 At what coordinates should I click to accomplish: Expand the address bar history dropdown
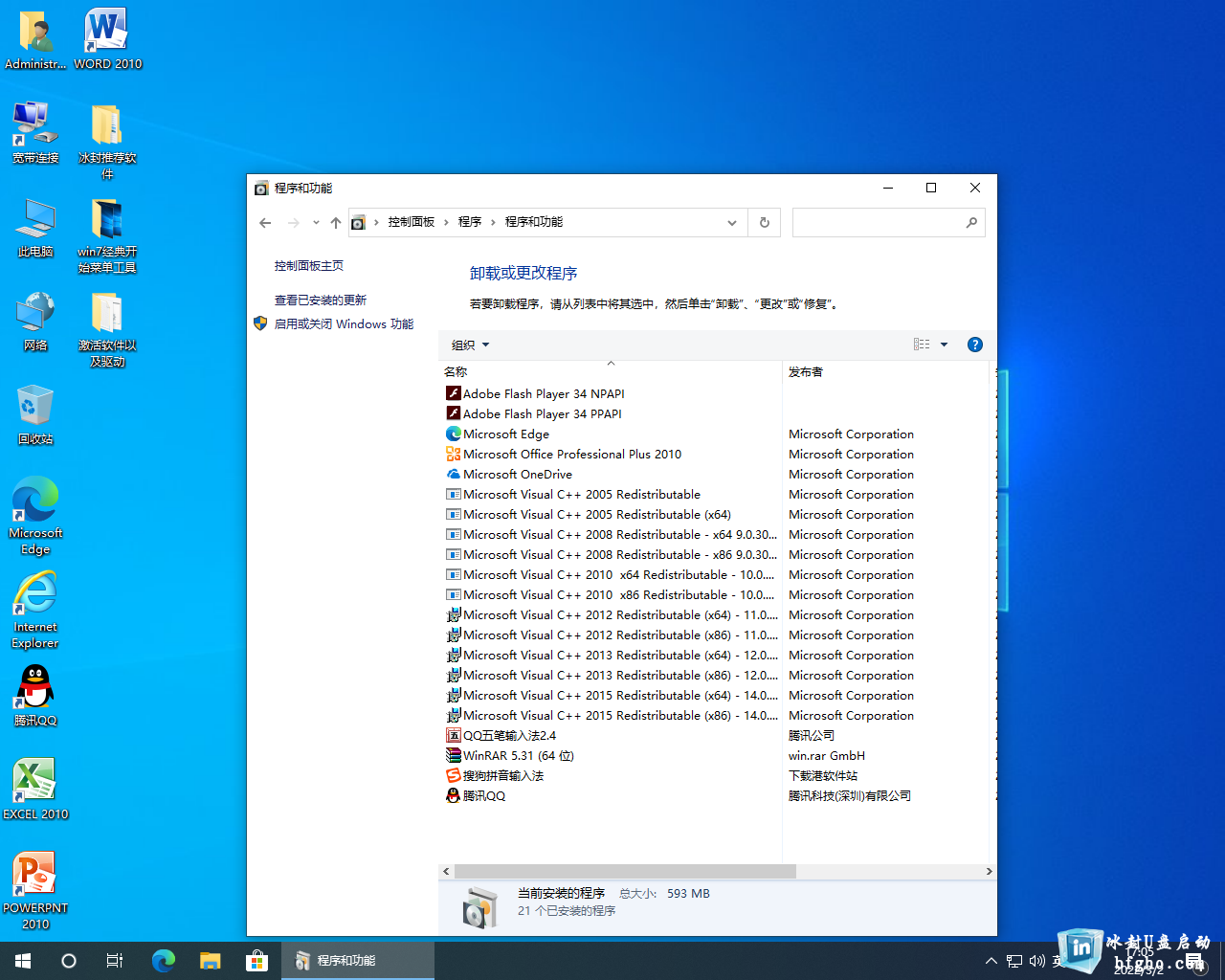732,222
